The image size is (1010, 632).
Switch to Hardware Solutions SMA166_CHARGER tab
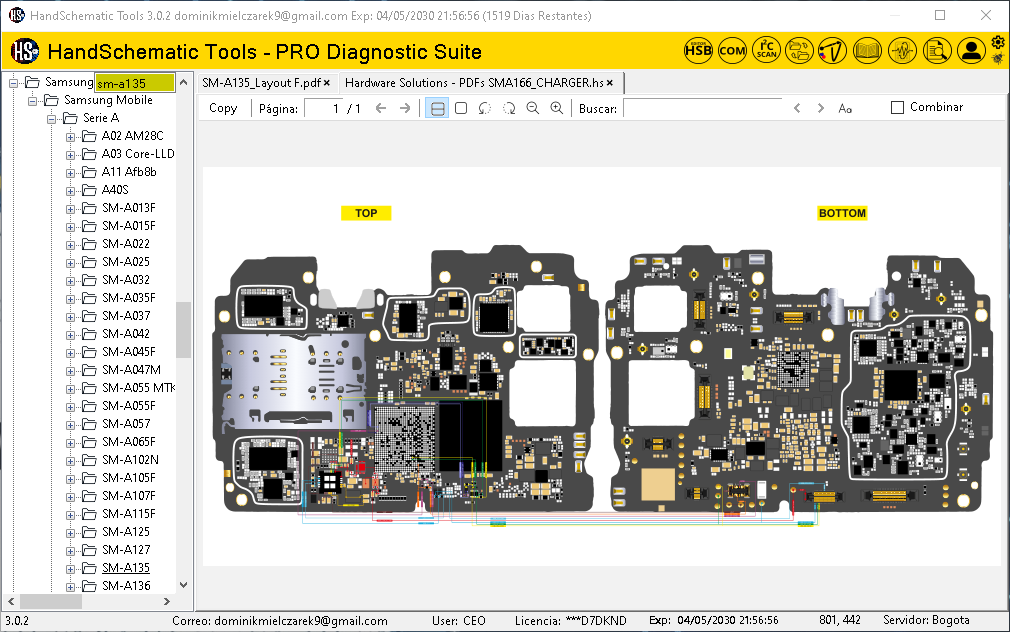coord(474,82)
